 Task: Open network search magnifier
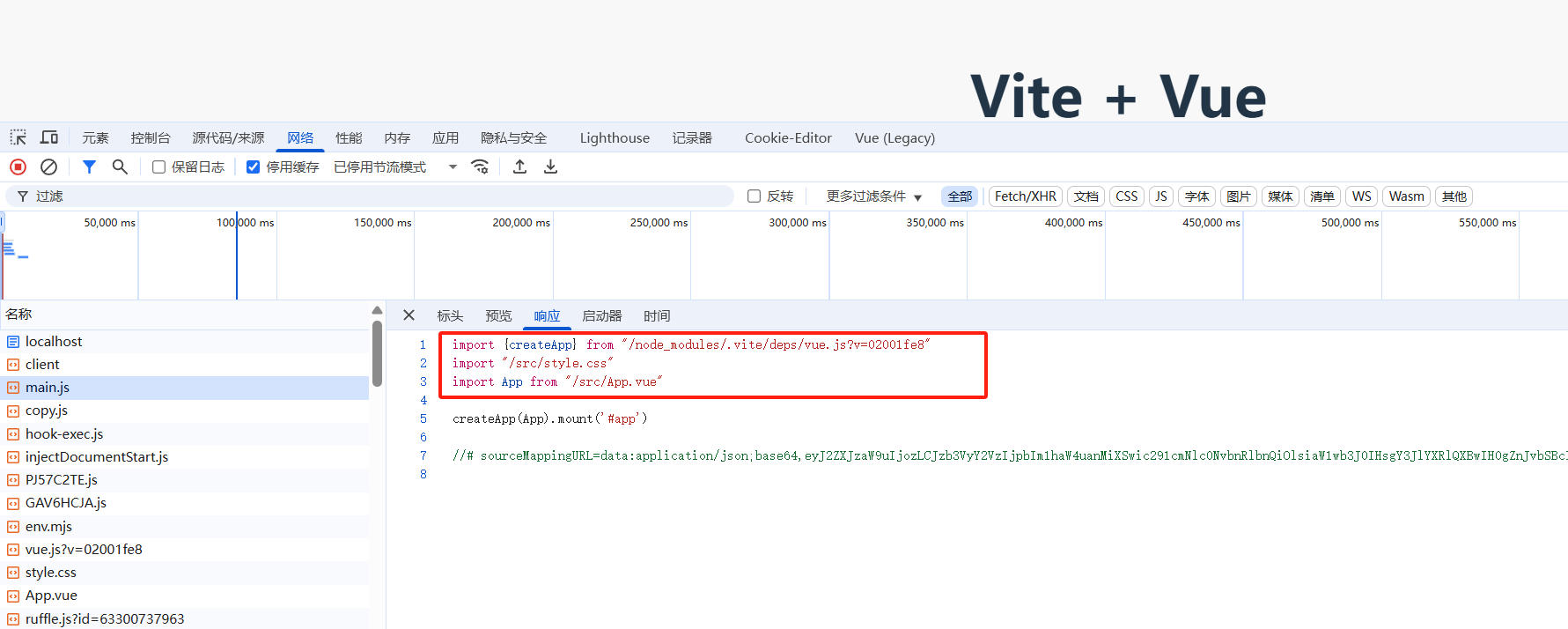pyautogui.click(x=120, y=166)
